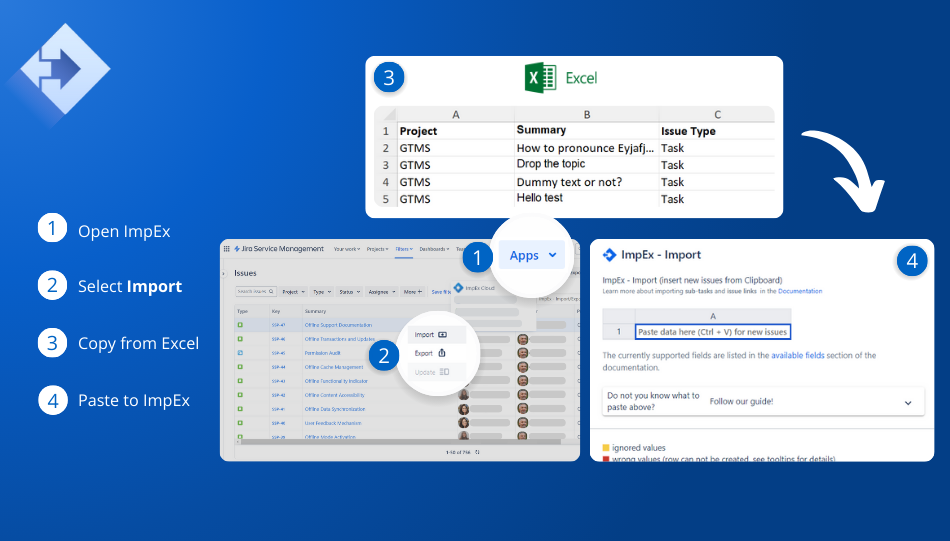The height and width of the screenshot is (541, 950).
Task: Click the Excel logo icon
Action: point(540,78)
